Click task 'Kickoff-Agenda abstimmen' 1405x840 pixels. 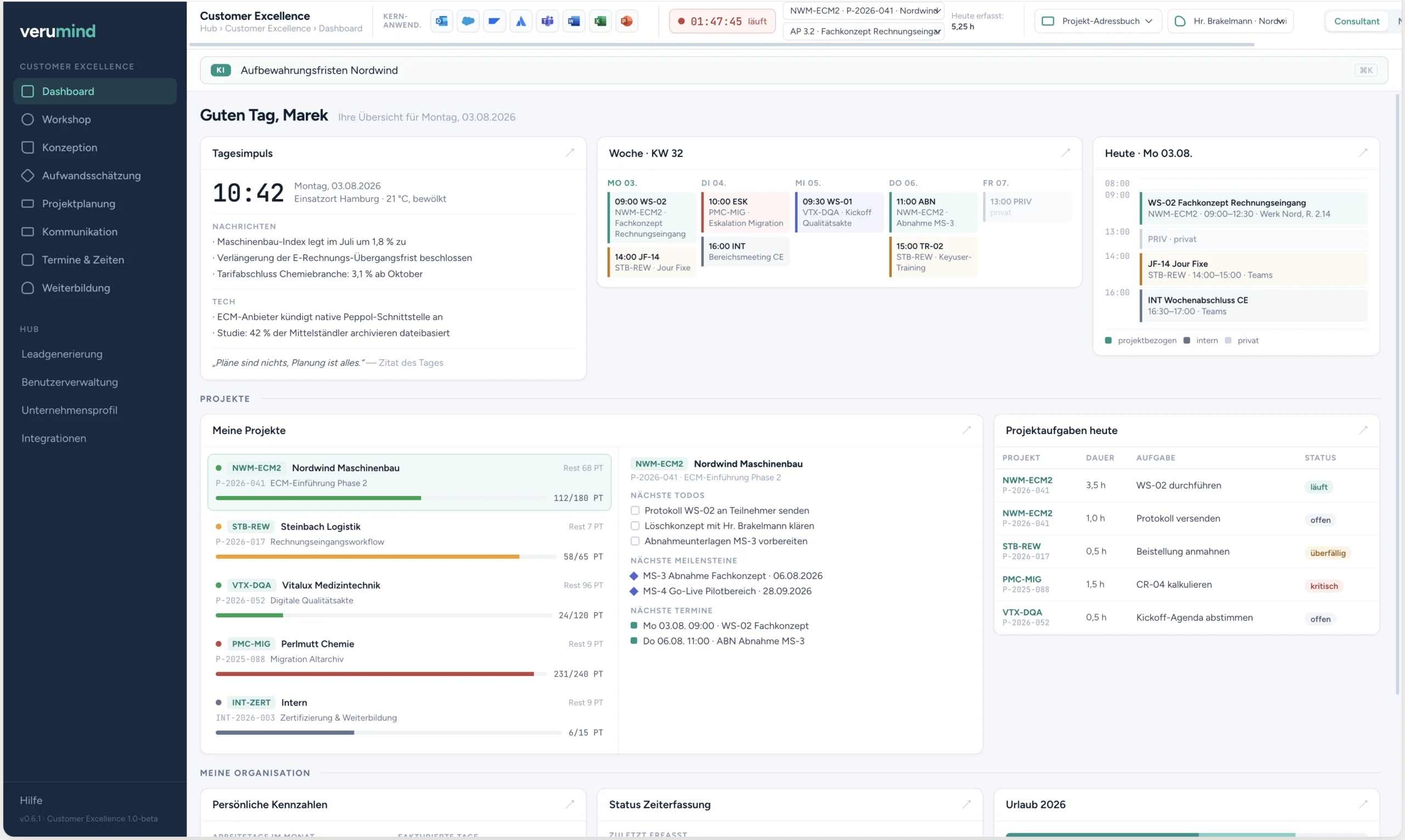pos(1194,618)
